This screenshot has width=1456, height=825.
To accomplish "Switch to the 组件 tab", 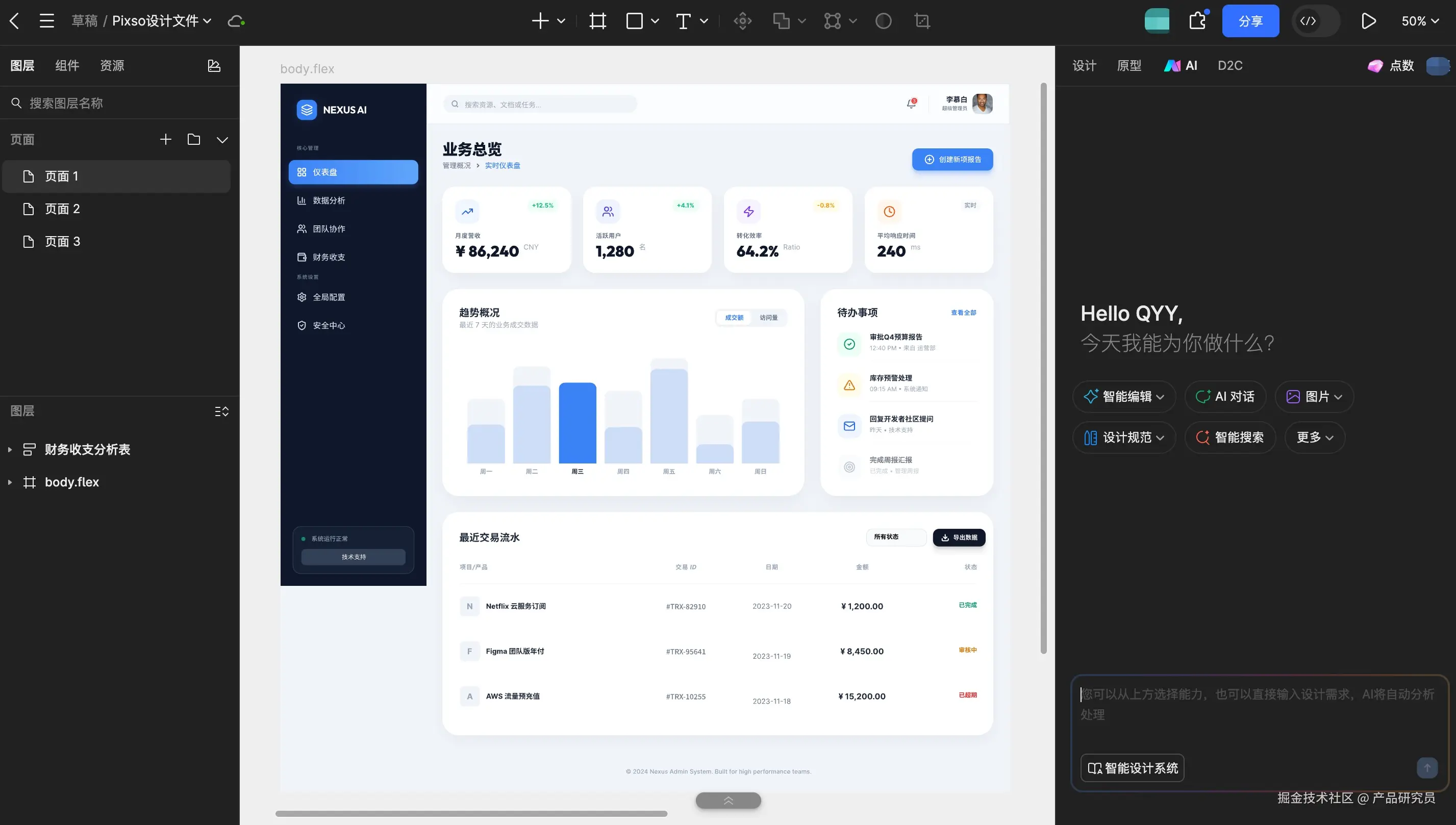I will pos(67,66).
